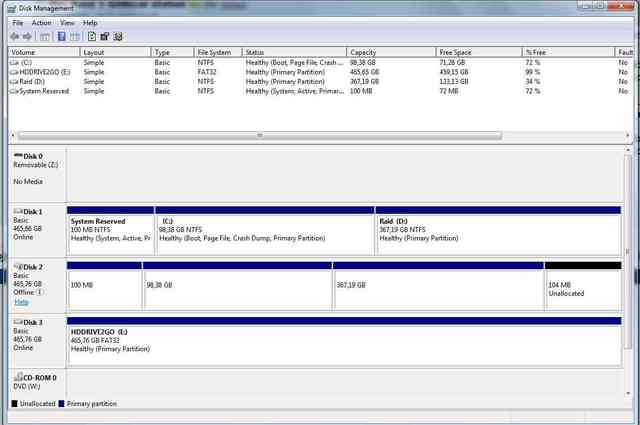Click the Disk 3 label
The height and width of the screenshot is (425, 640).
tap(33, 323)
